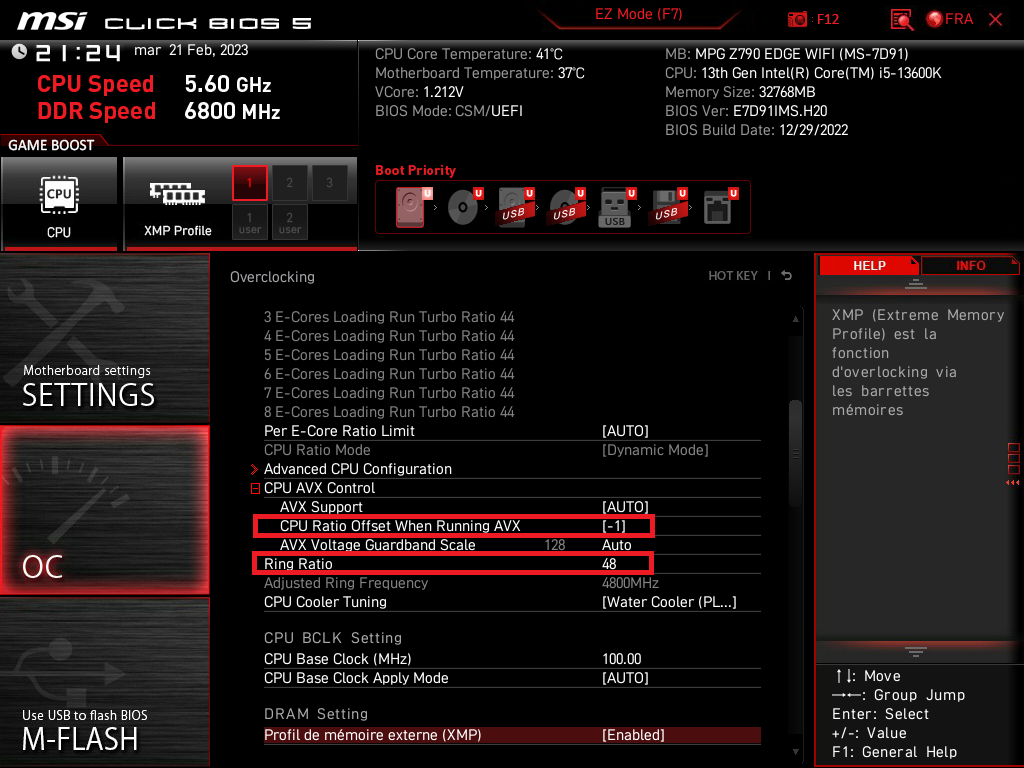Close BIOS with the red X

995,20
